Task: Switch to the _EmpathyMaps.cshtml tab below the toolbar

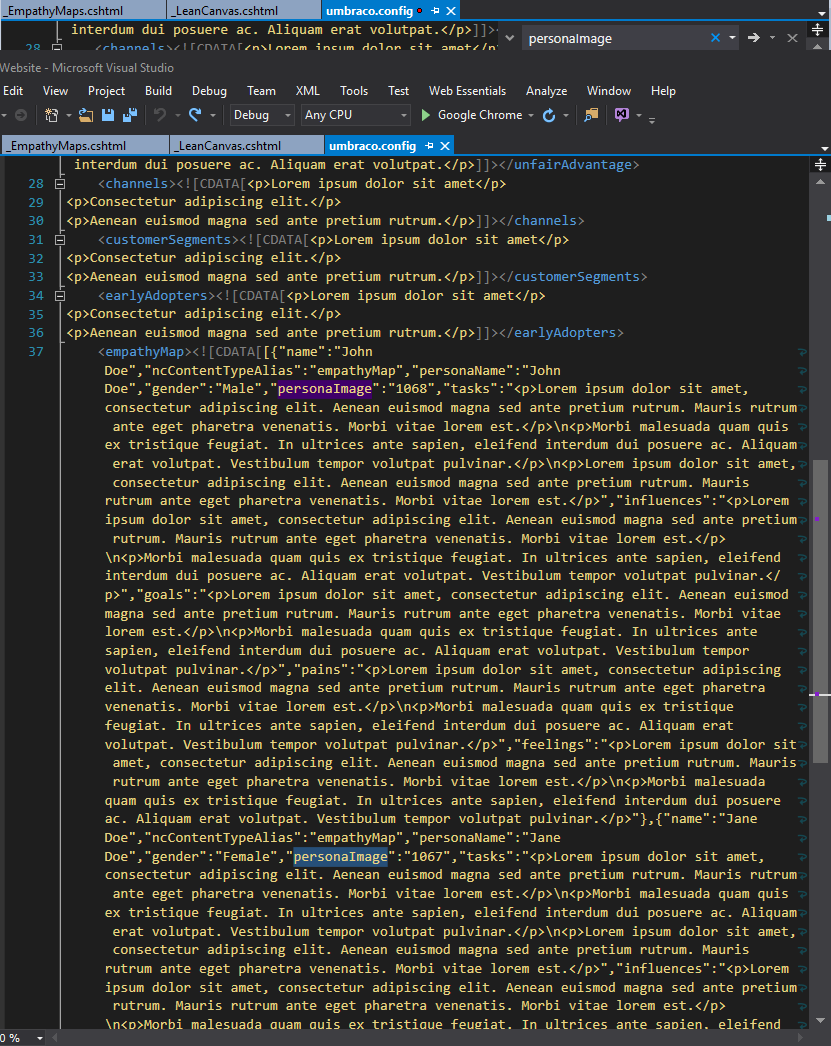Action: (x=85, y=145)
